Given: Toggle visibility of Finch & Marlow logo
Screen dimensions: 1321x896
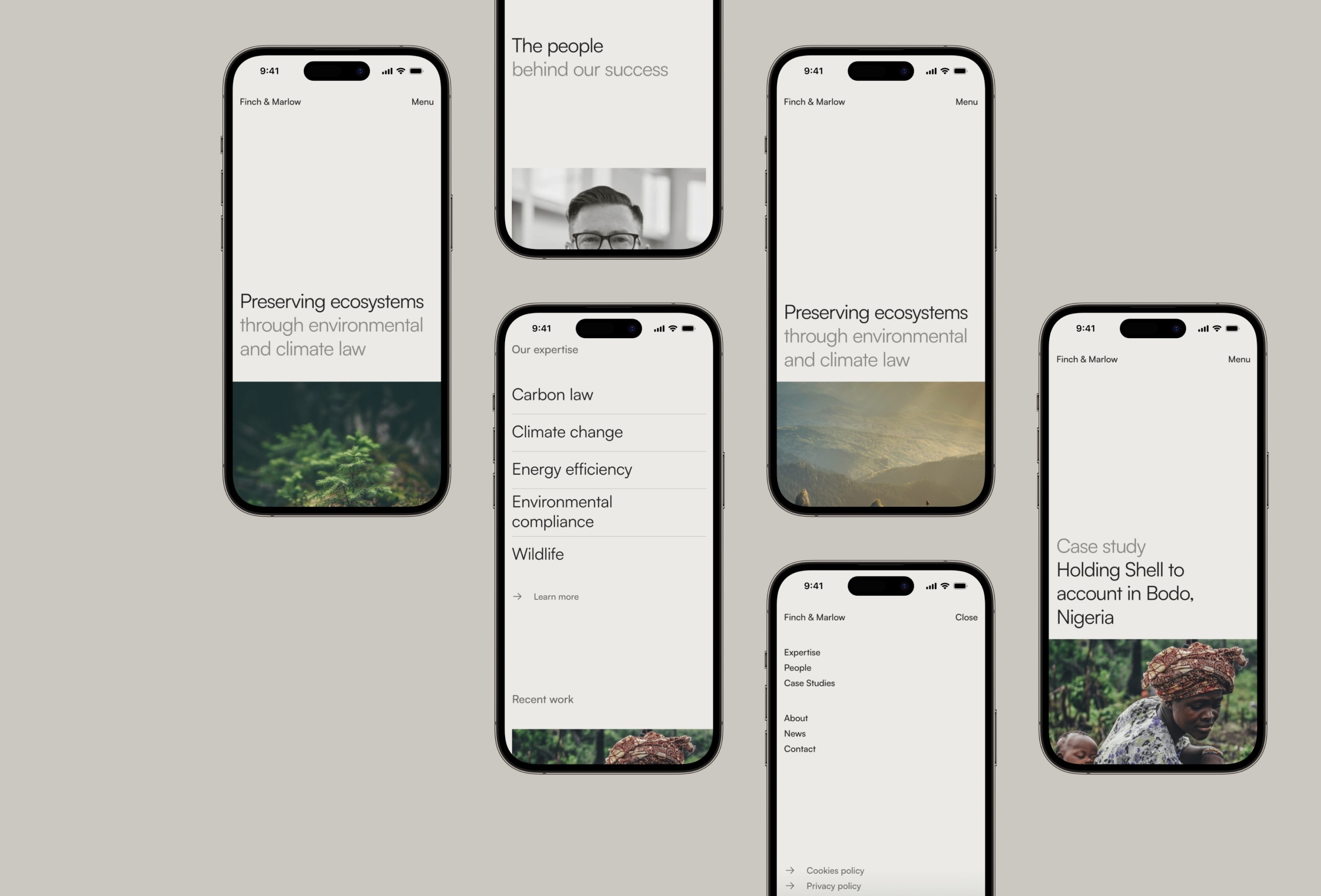Looking at the screenshot, I should (x=270, y=101).
